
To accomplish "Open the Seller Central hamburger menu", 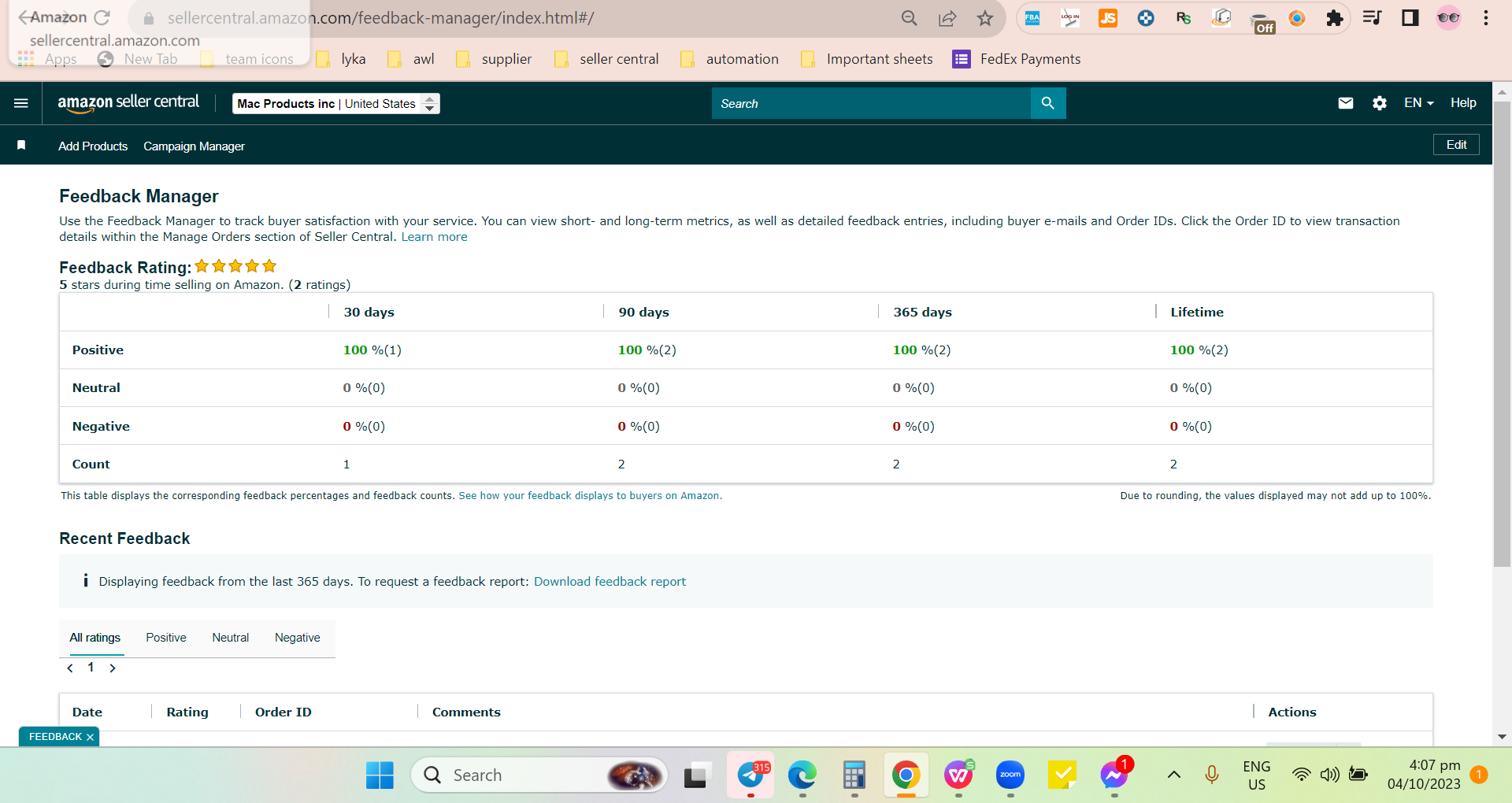I will (x=21, y=103).
